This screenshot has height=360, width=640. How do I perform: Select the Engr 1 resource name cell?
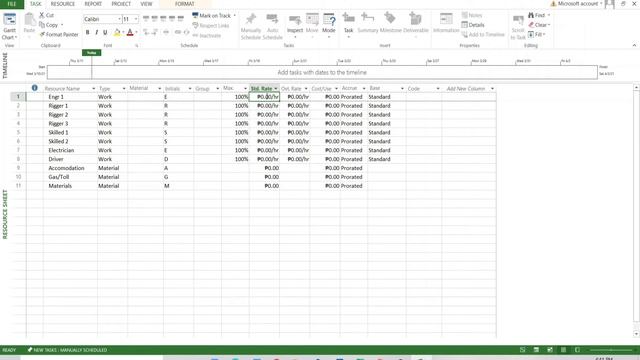[x=70, y=97]
